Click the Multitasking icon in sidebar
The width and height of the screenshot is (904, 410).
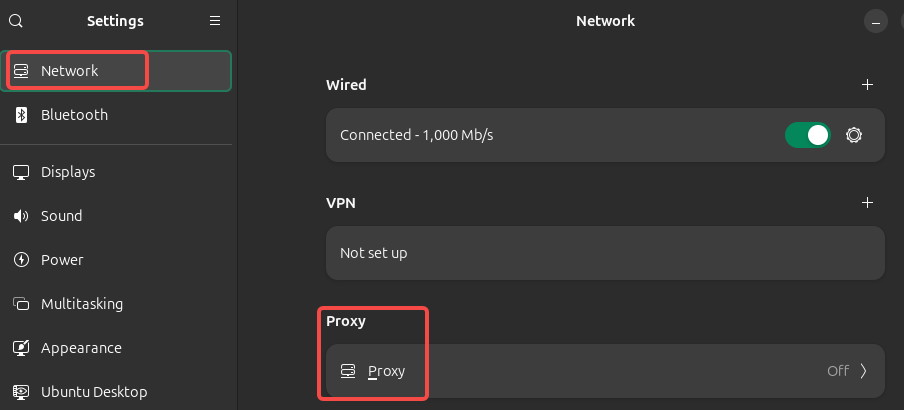(21, 304)
